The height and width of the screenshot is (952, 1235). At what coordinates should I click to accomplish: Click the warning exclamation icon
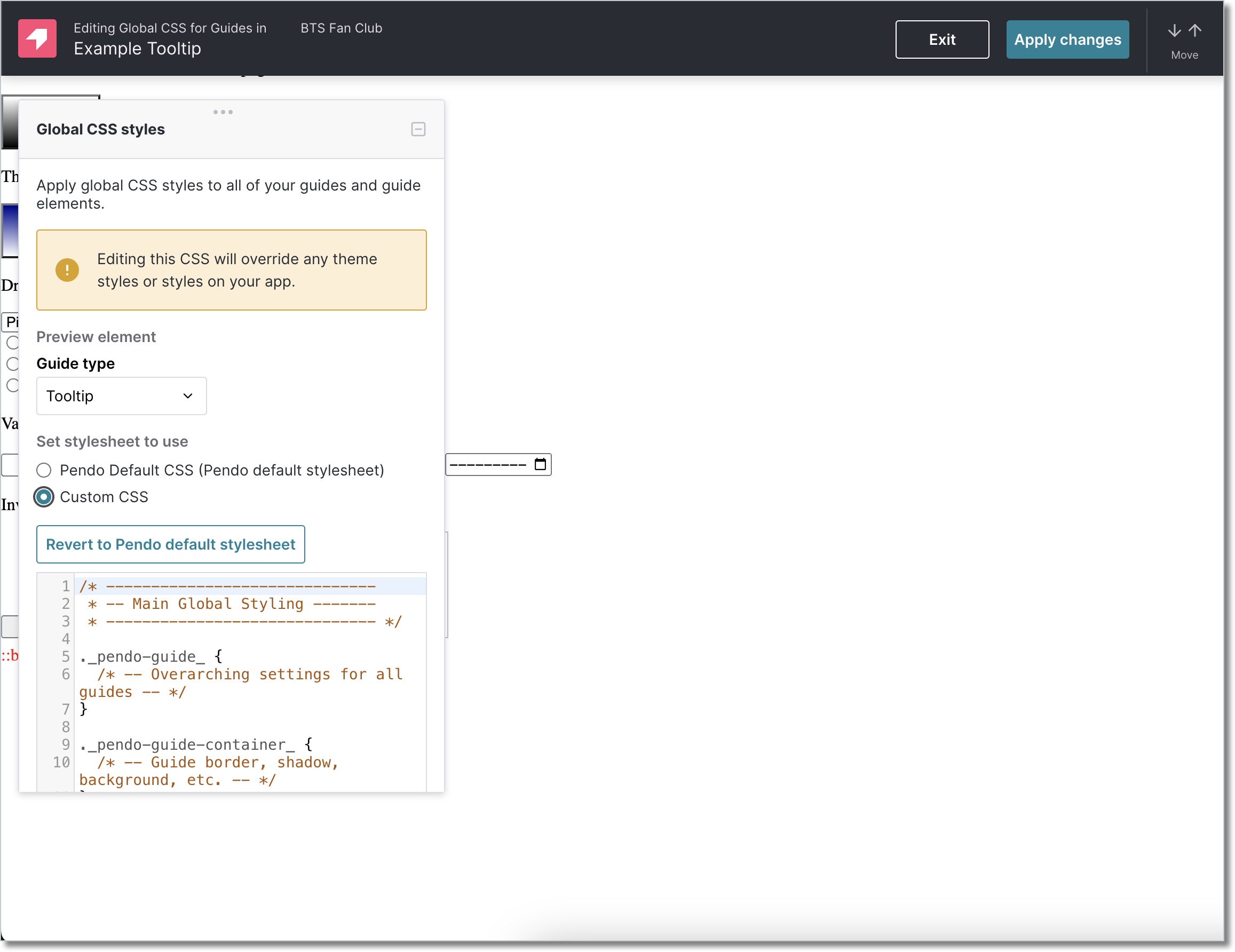67,269
